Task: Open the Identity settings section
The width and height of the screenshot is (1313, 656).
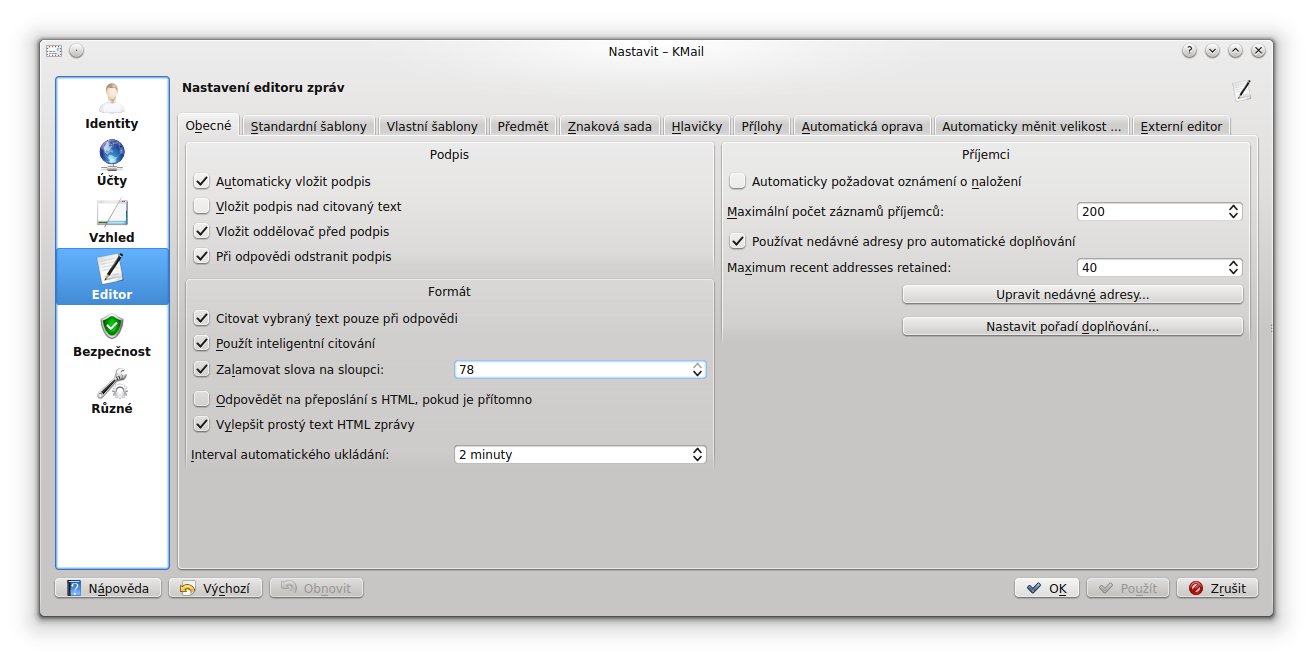Action: [112, 107]
